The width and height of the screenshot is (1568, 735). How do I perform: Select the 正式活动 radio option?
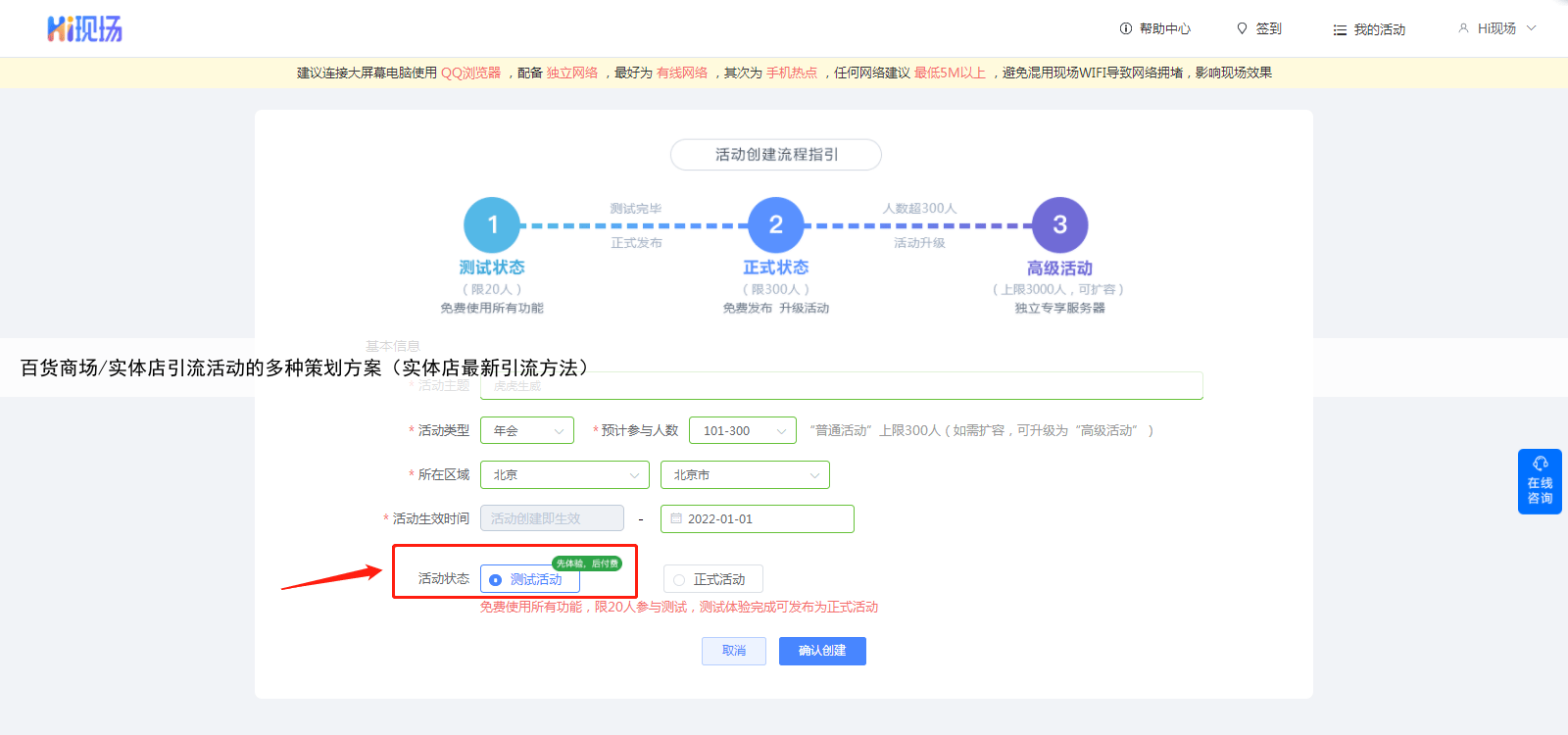click(679, 580)
